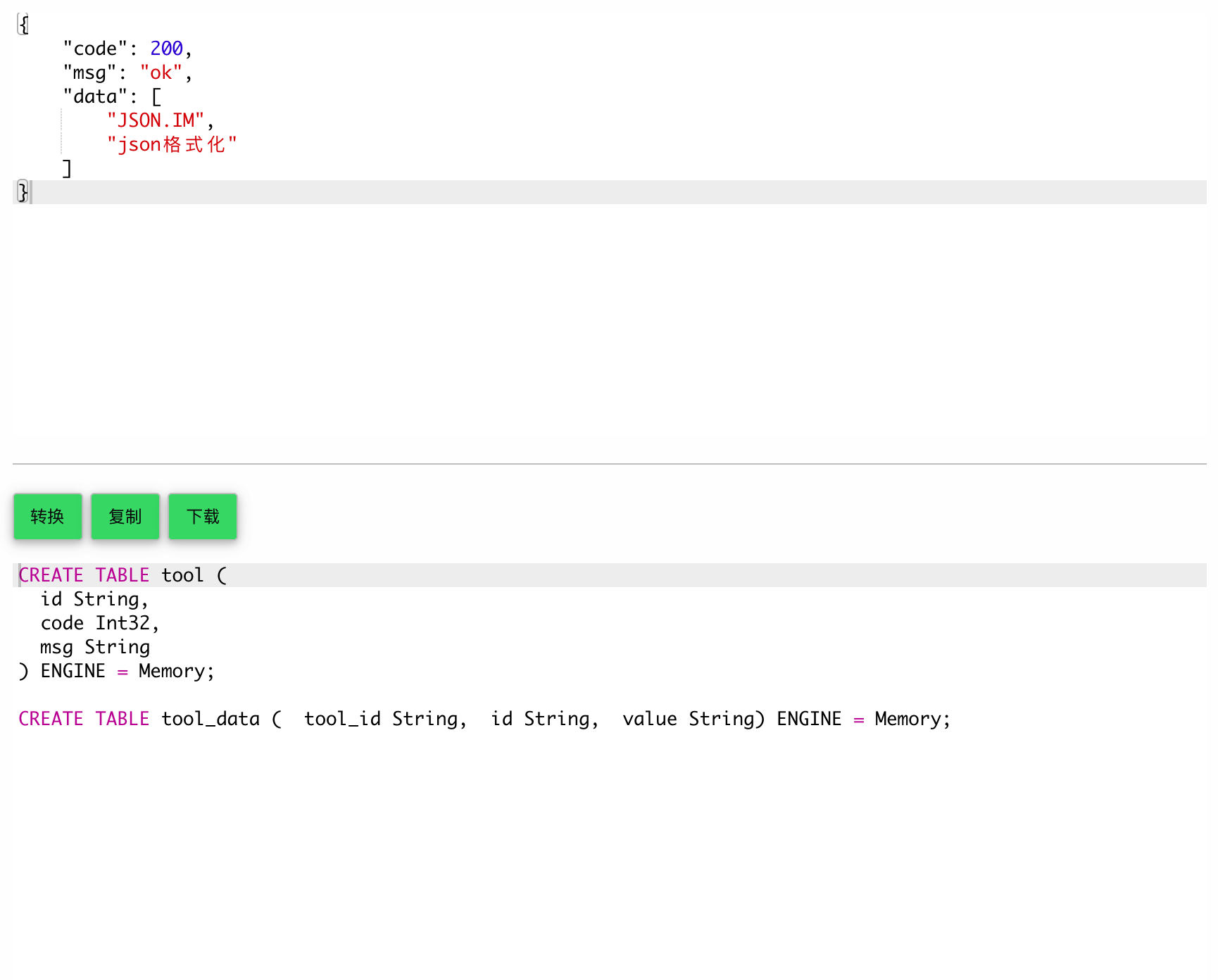Click the 下载 download button

coord(203,517)
